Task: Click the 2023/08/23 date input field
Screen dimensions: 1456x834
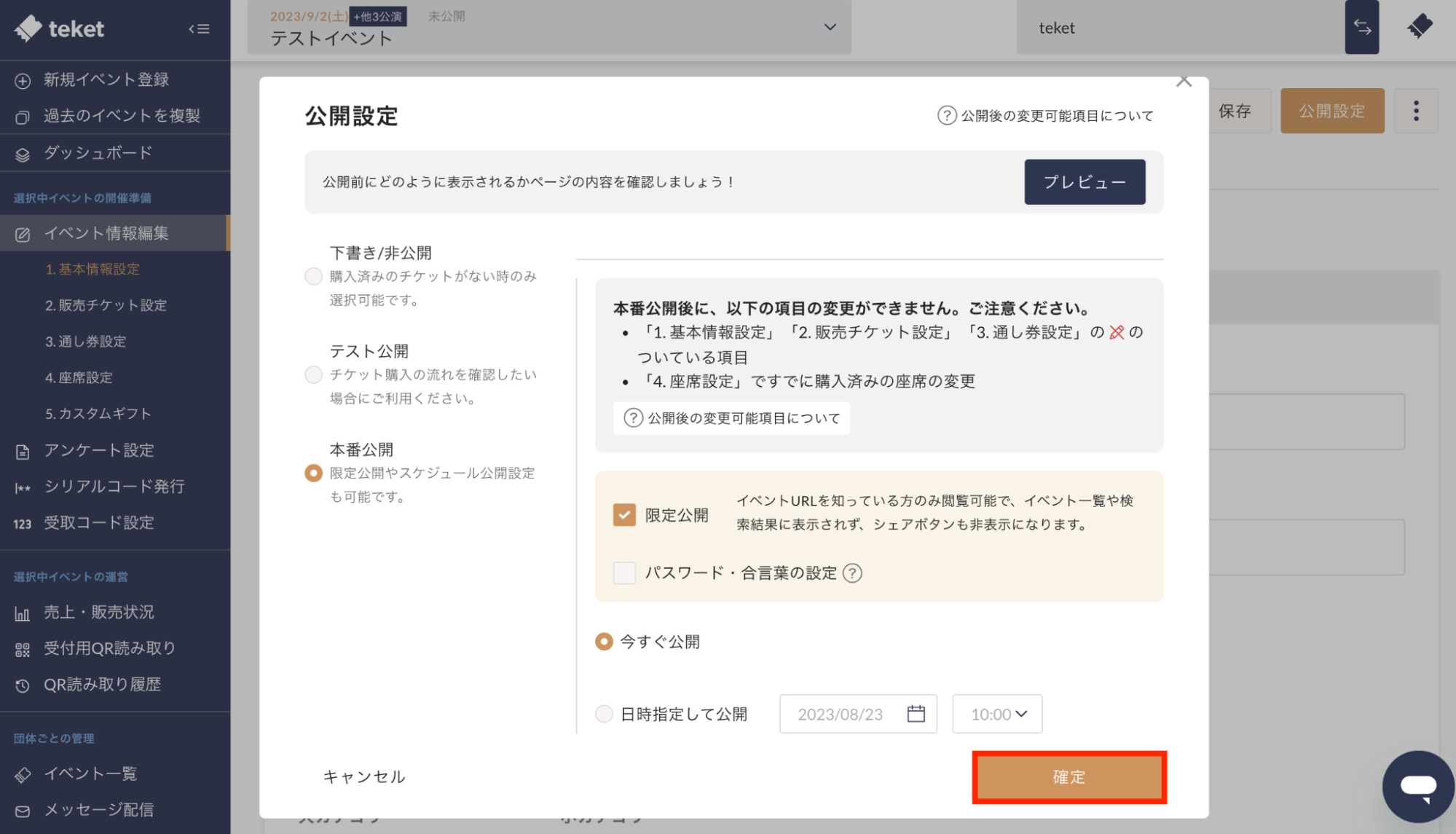Action: 841,714
